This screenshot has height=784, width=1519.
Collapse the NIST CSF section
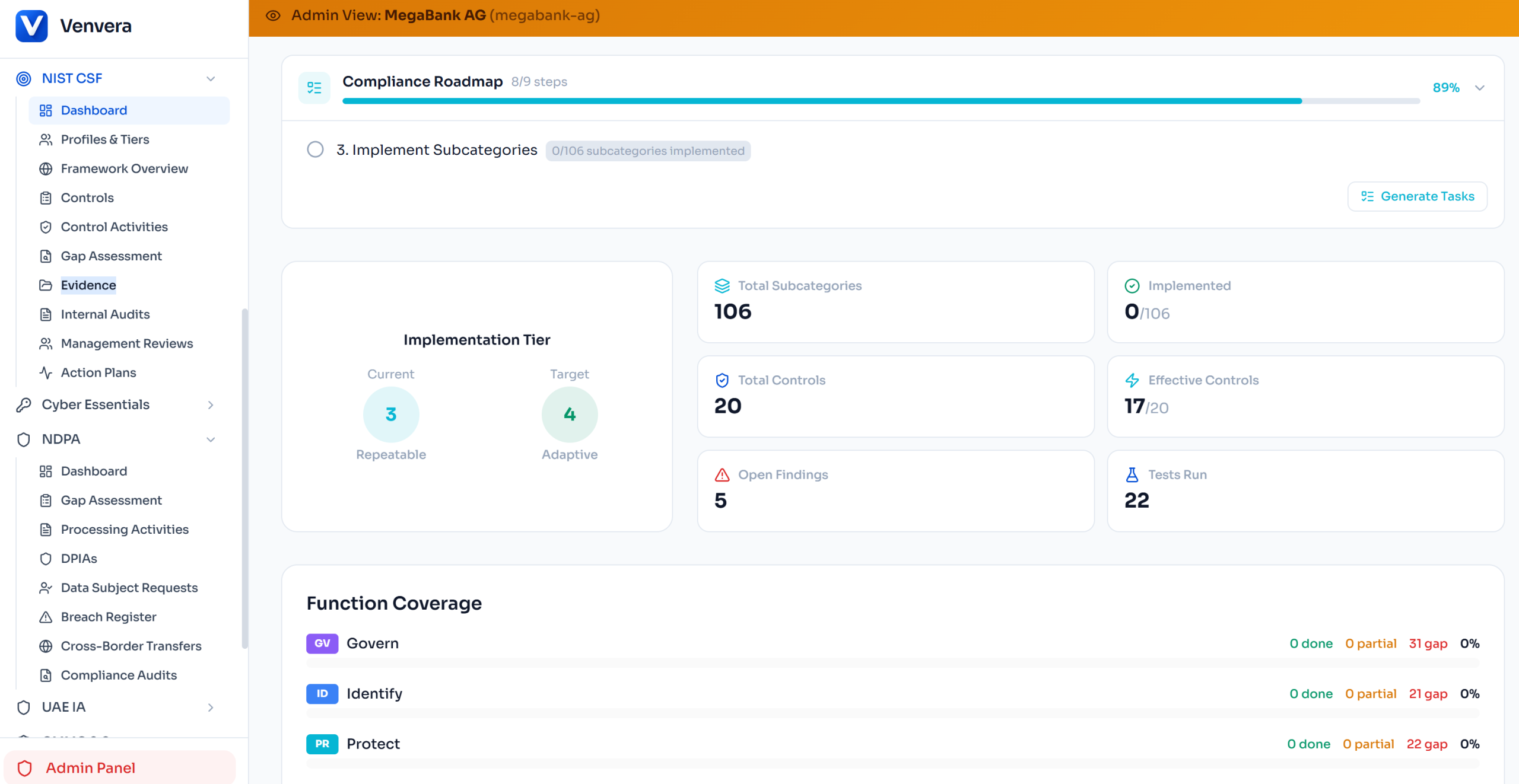[211, 79]
